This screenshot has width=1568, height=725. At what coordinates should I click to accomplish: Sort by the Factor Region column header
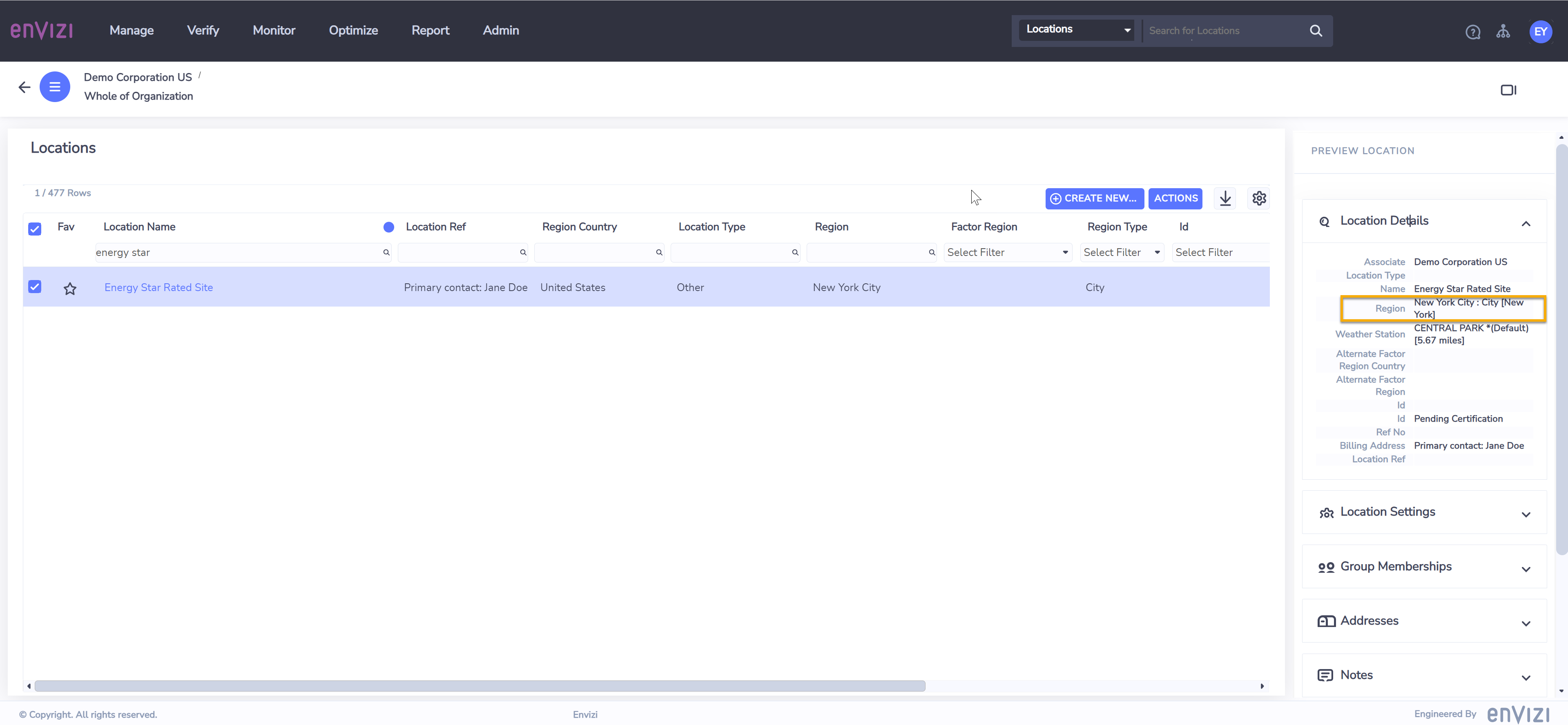984,227
